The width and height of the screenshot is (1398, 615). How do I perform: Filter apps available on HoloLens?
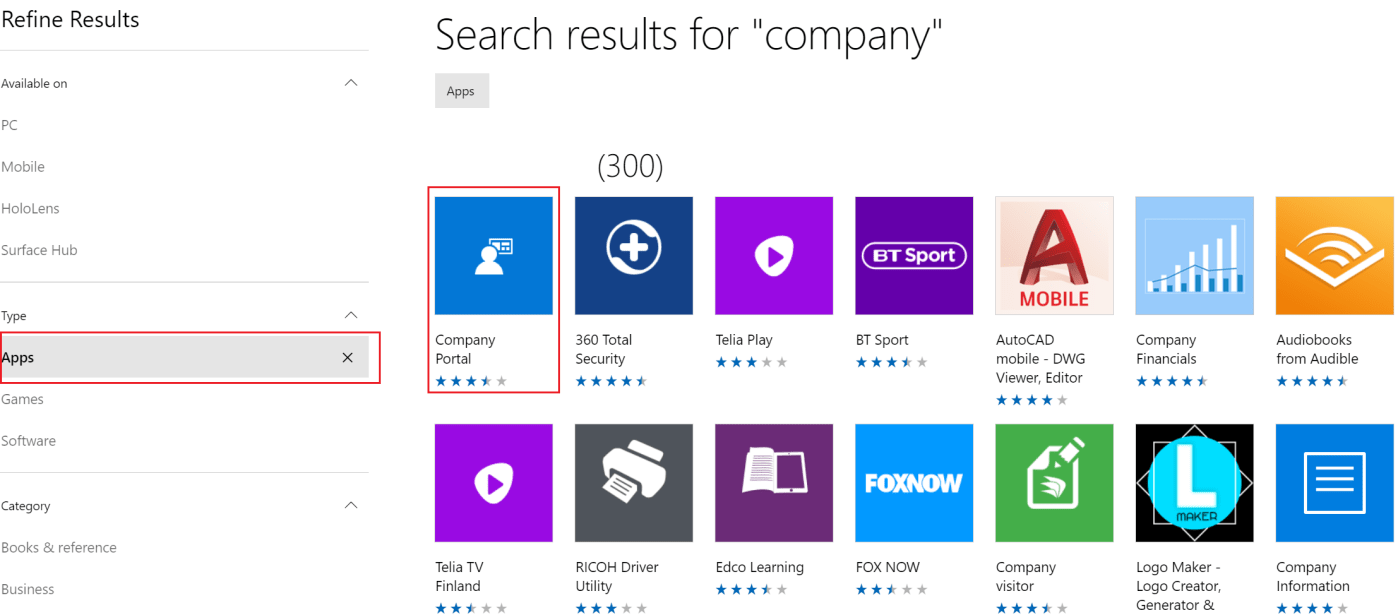28,208
